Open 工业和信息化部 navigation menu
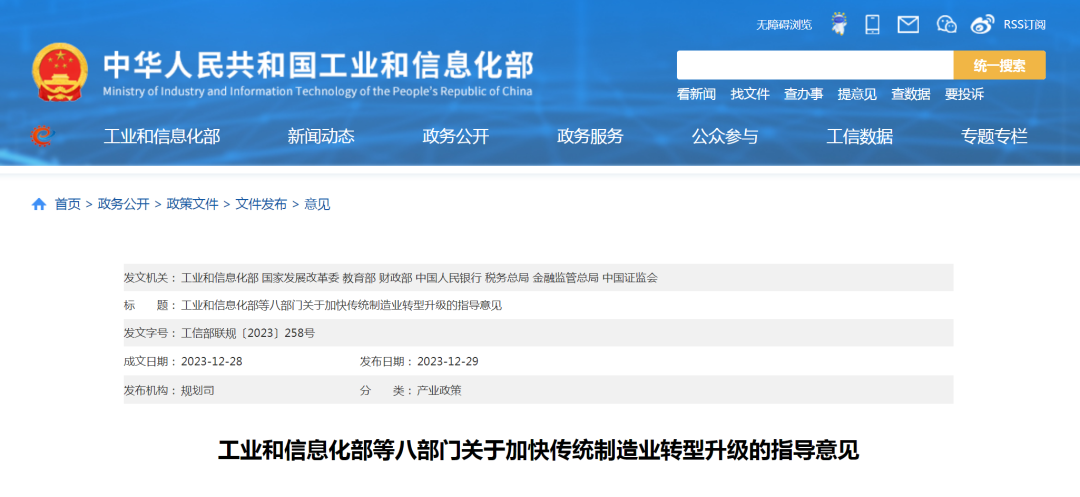 tap(162, 136)
